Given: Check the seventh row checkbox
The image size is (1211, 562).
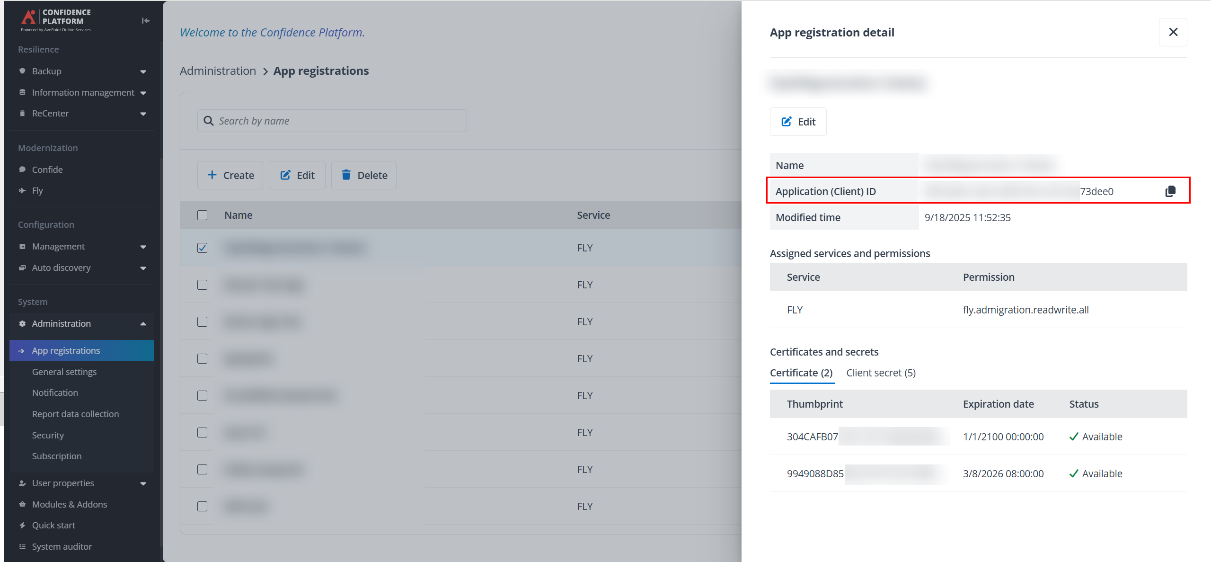Looking at the screenshot, I should [x=203, y=470].
